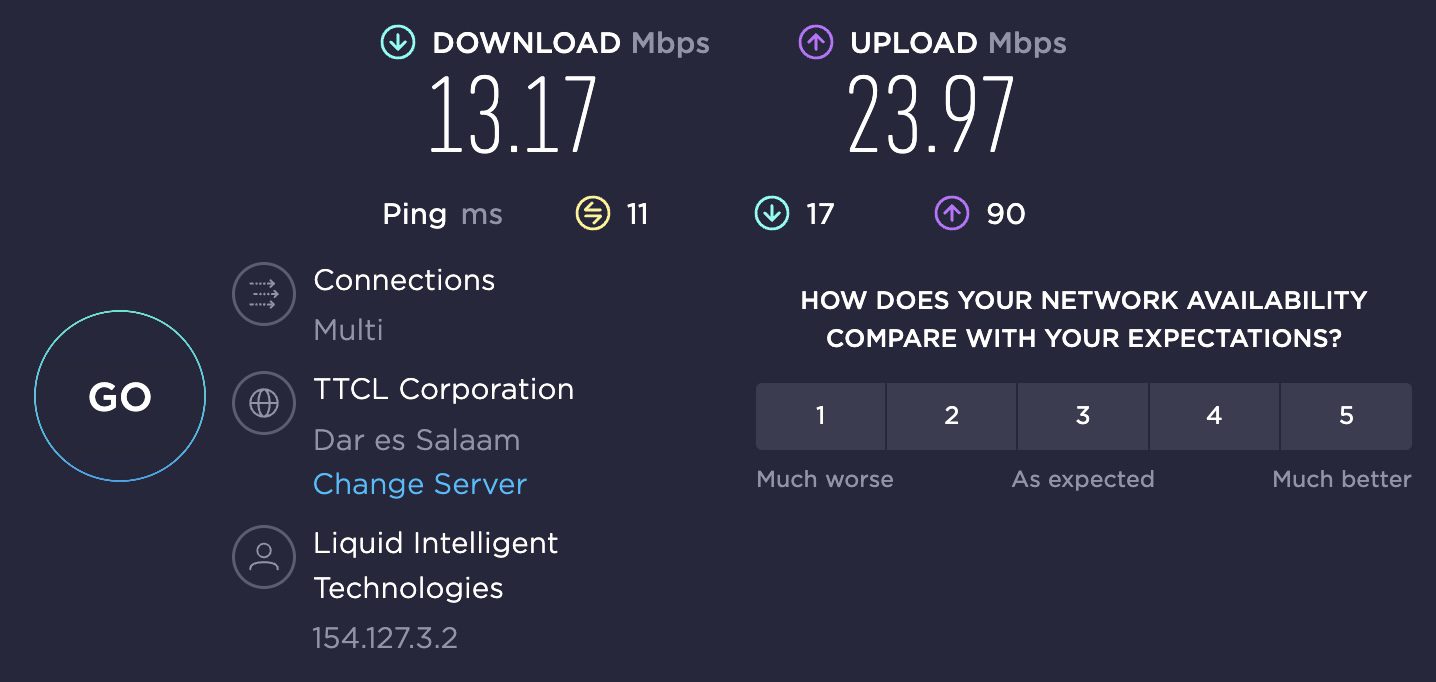Click the Connections multi-arrow icon
Screen dimensions: 1436x682
[263, 293]
